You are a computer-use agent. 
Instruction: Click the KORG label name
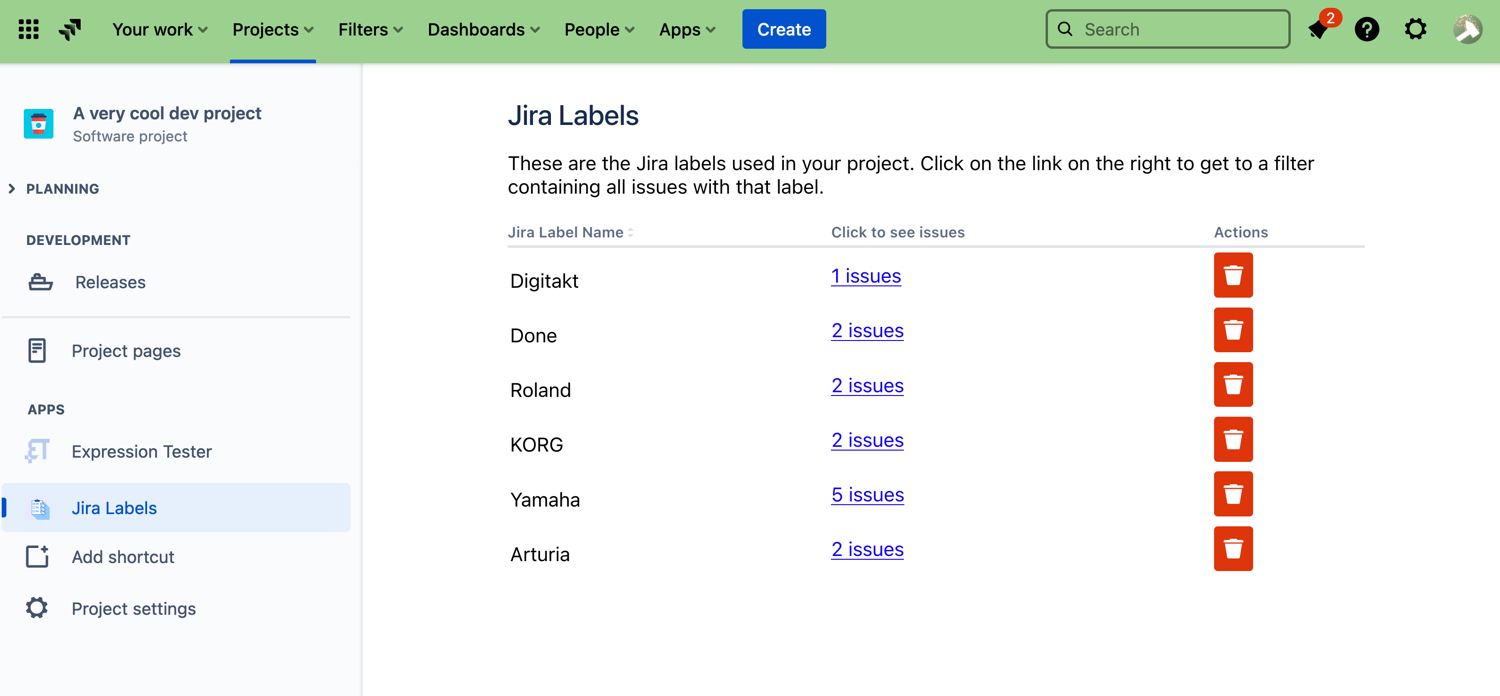point(536,445)
